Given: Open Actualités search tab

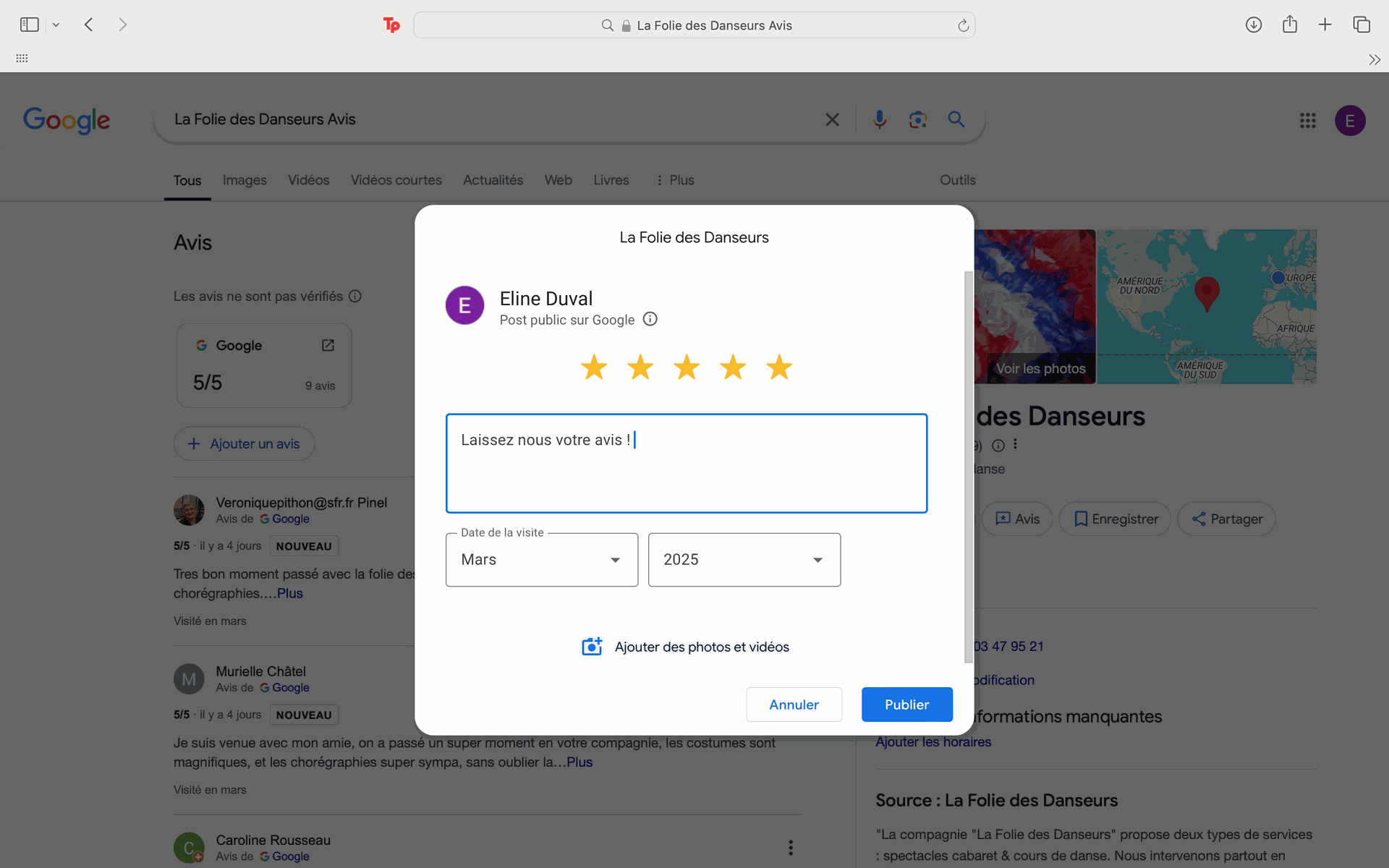Looking at the screenshot, I should click(493, 180).
